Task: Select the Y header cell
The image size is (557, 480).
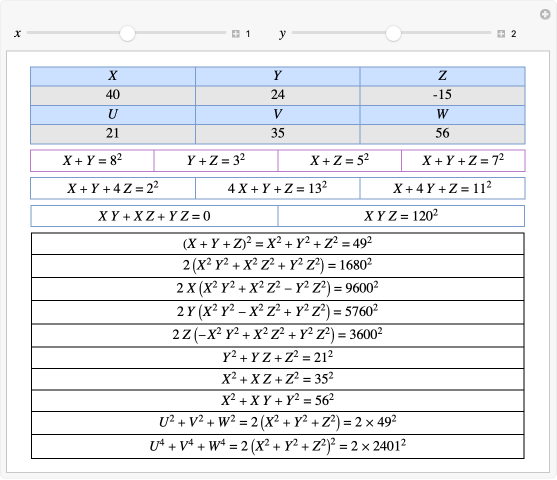Action: click(x=277, y=76)
